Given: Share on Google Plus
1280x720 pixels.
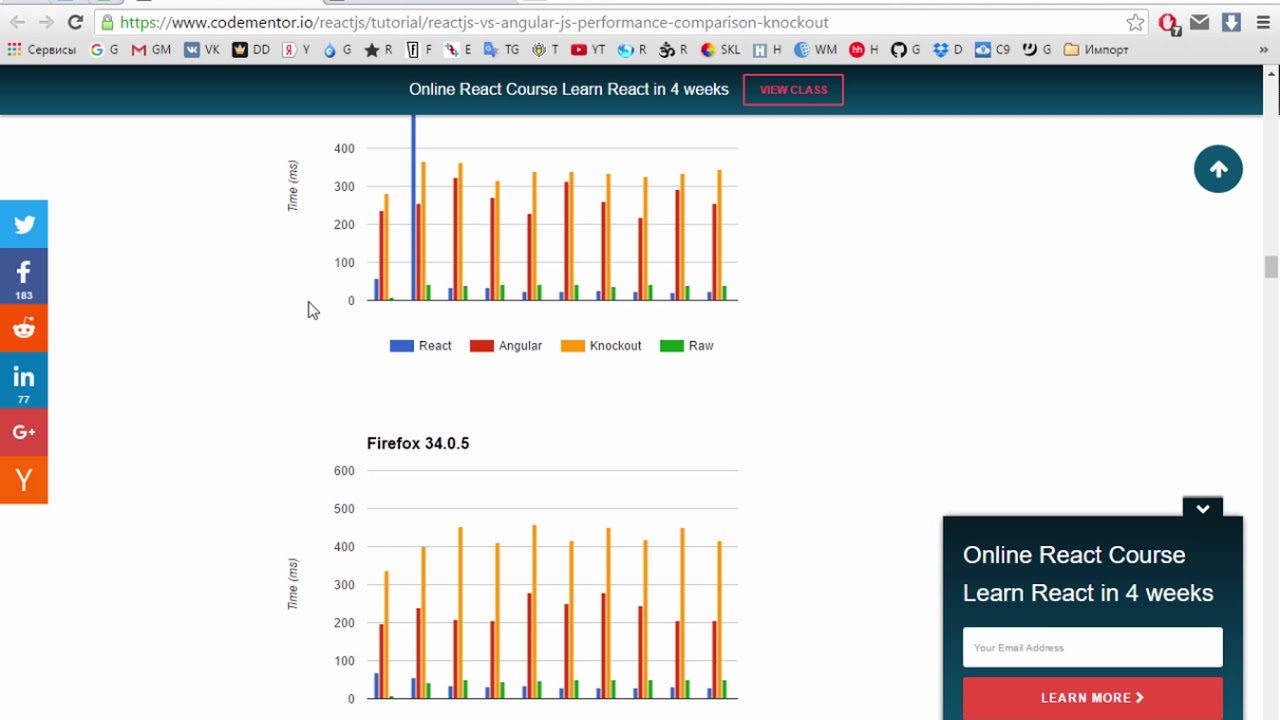Looking at the screenshot, I should tap(24, 432).
